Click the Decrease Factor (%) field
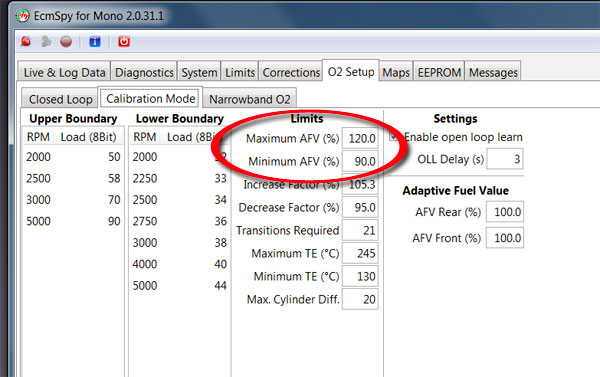600x377 pixels. tap(360, 207)
